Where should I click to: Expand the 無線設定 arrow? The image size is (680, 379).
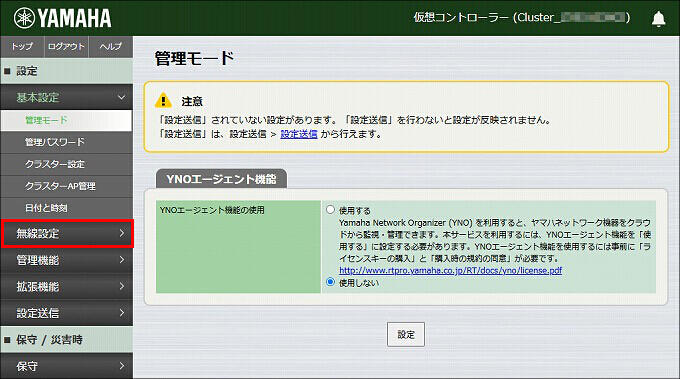tap(122, 233)
